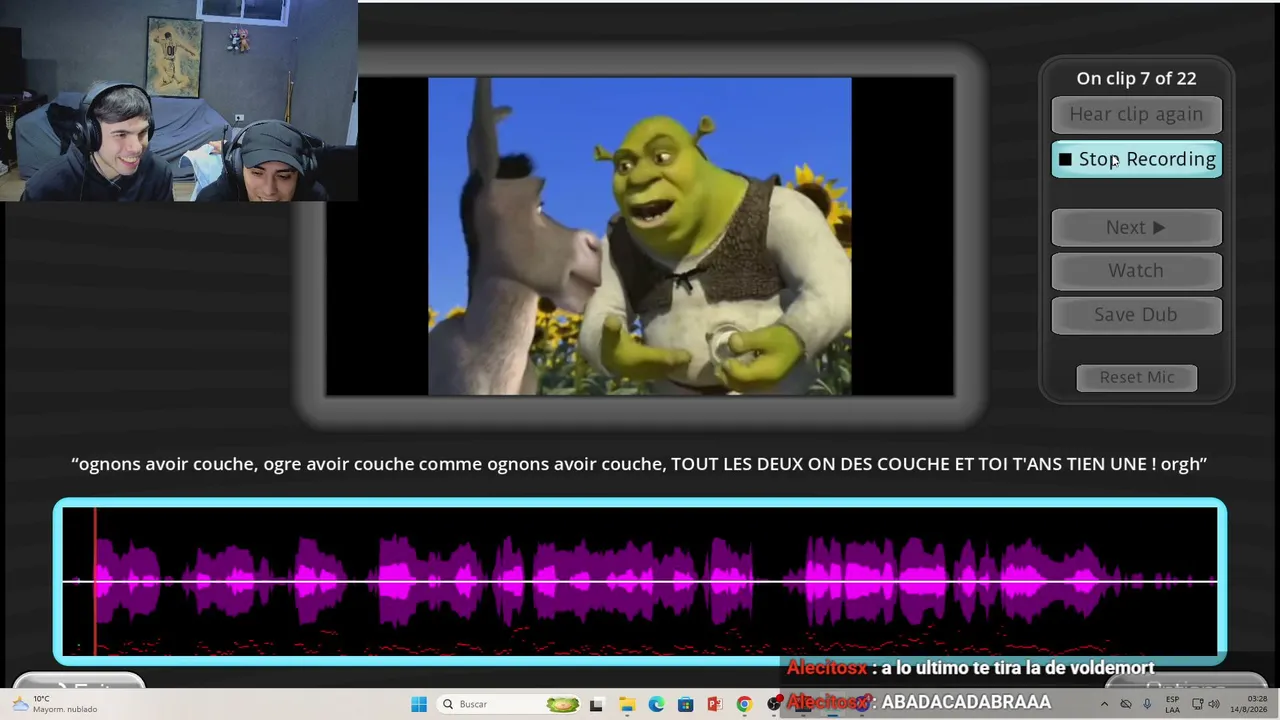Go to the Next clip
1280x720 pixels.
[1136, 227]
